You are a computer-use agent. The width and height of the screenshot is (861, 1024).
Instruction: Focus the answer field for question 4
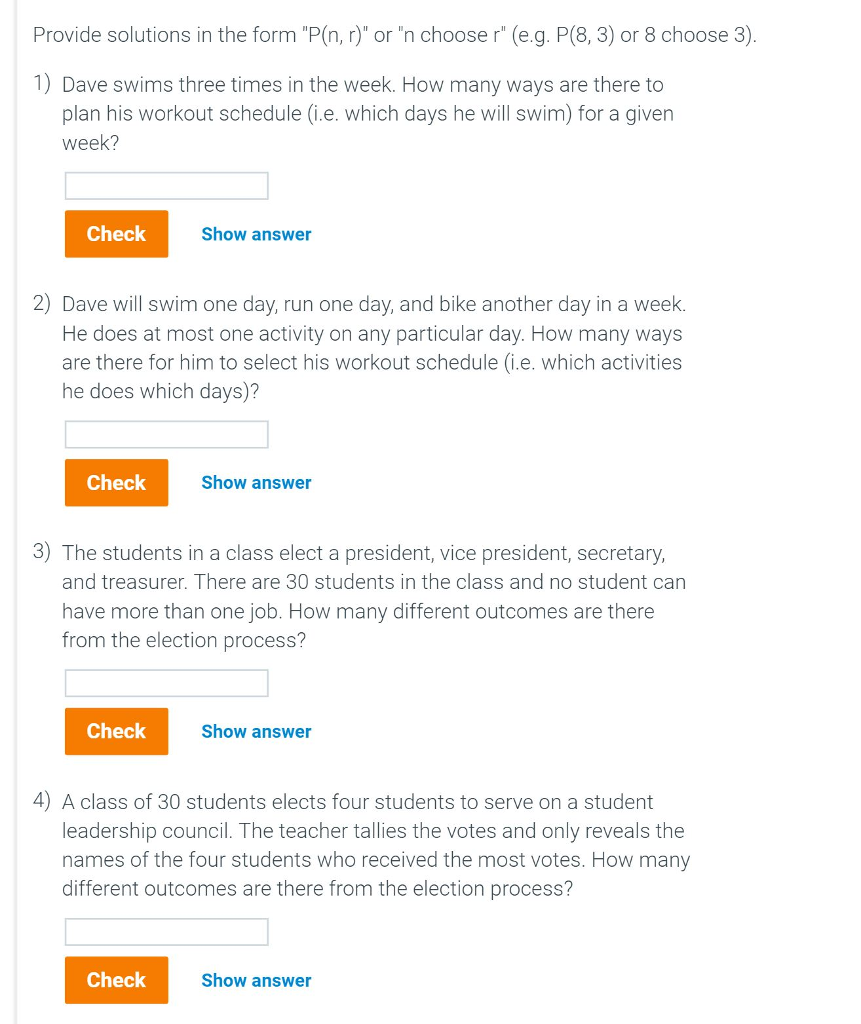166,931
